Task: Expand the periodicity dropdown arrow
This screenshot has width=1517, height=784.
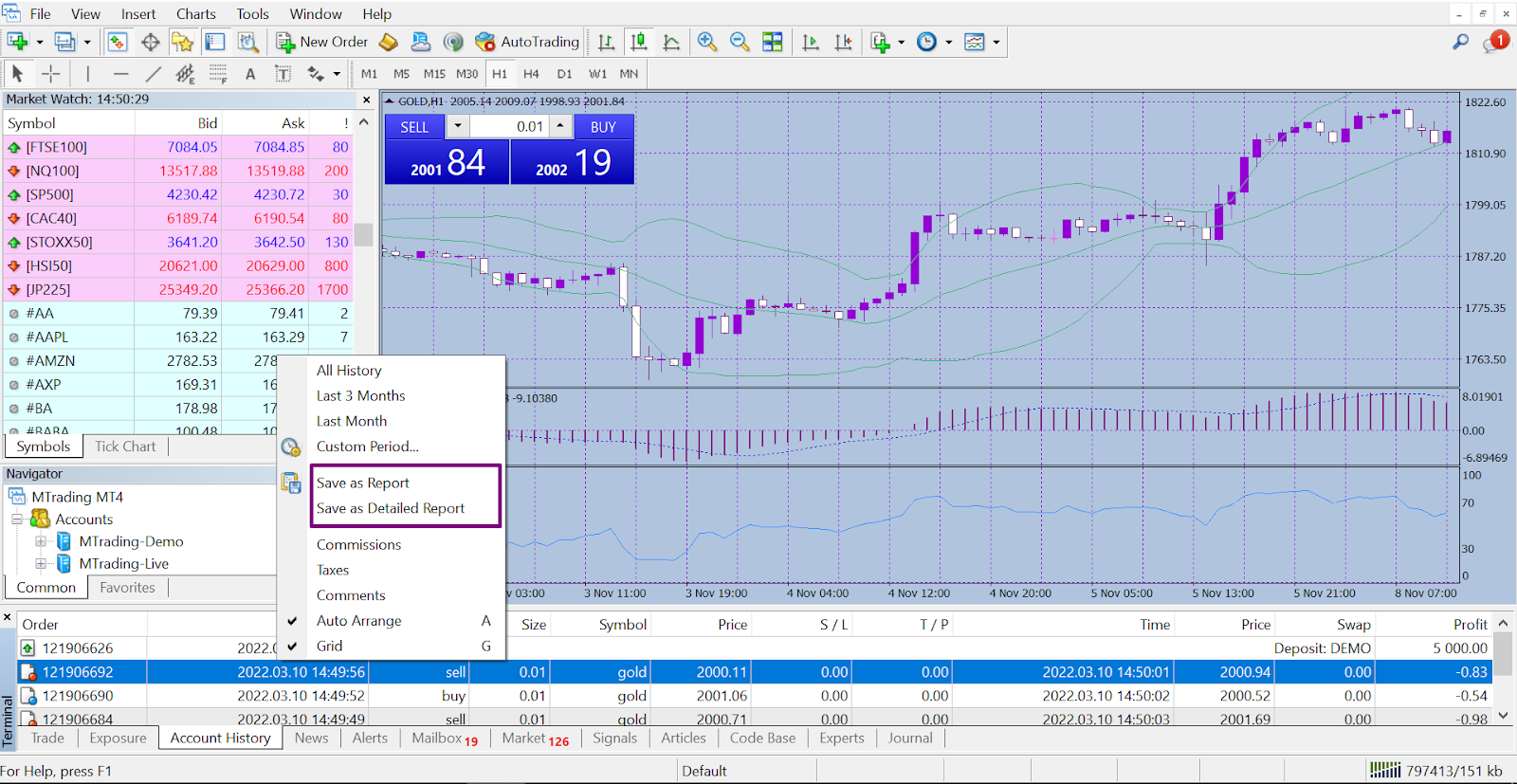Action: click(x=948, y=42)
